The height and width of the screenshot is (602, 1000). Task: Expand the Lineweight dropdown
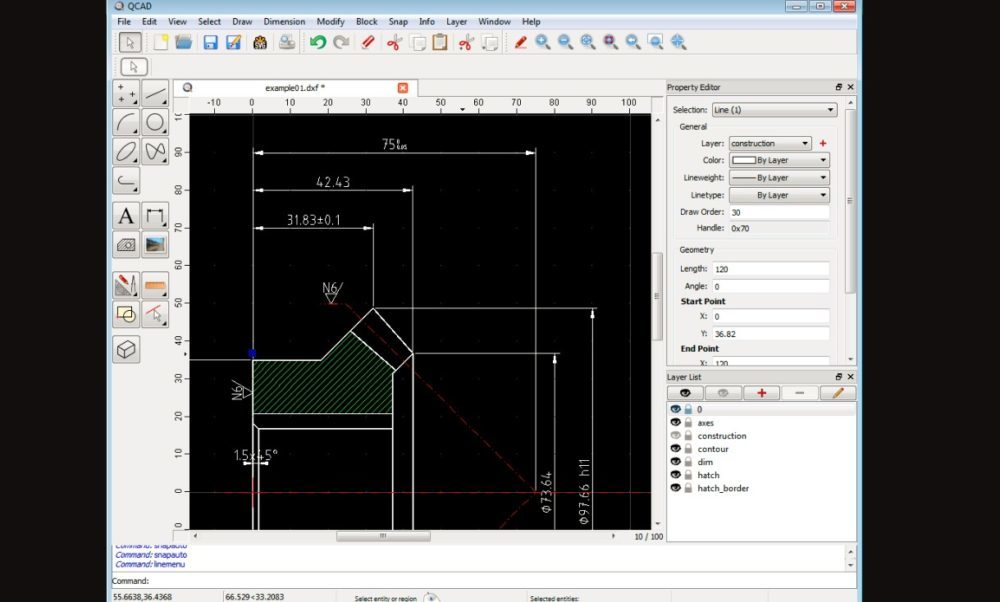click(x=779, y=177)
